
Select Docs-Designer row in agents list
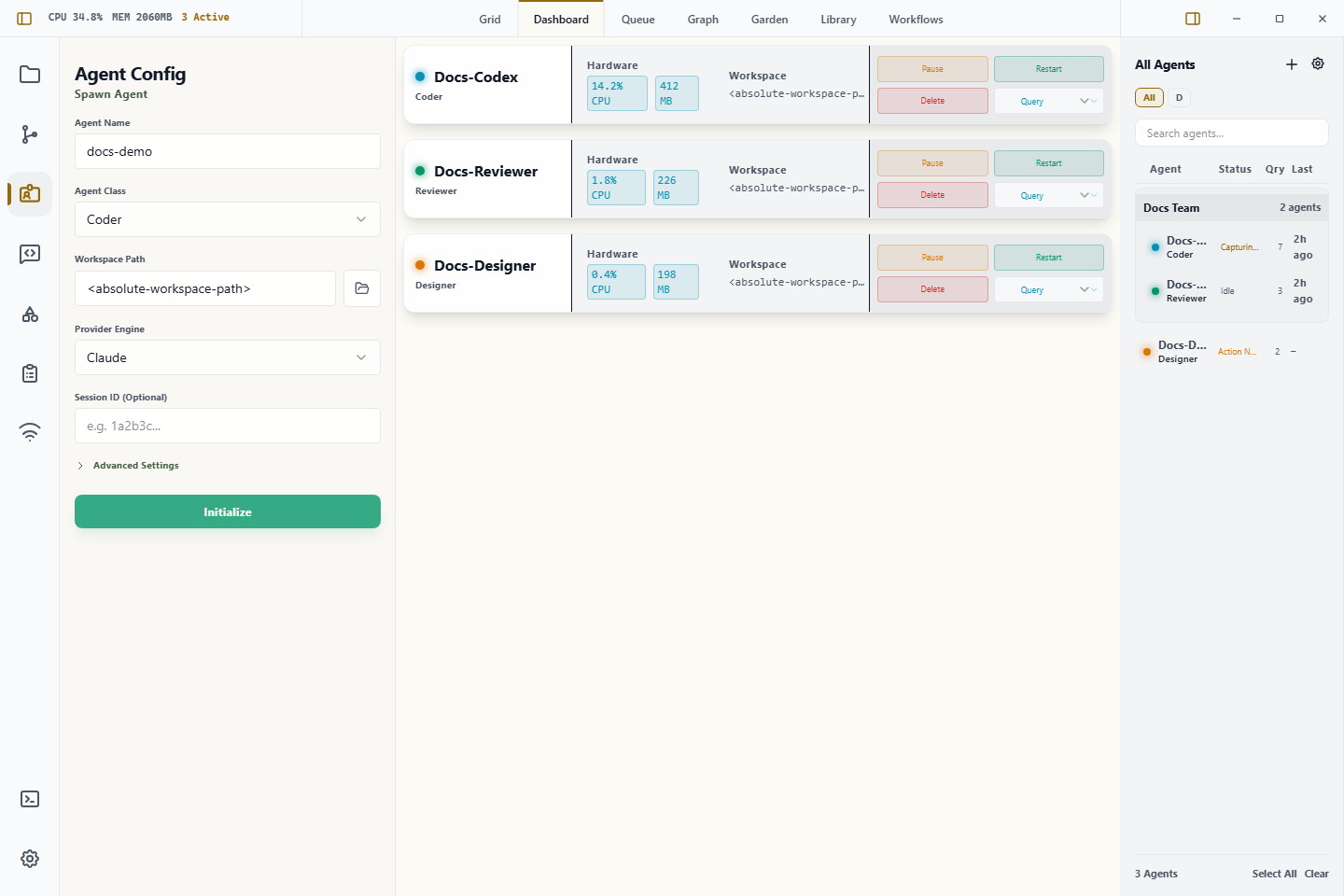1232,352
